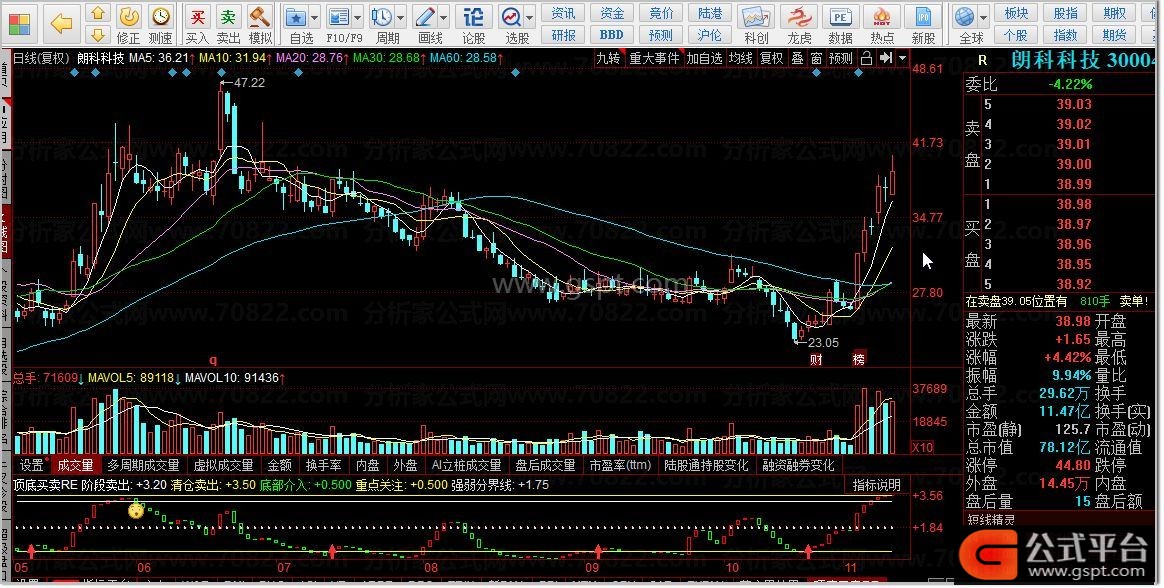
Task: Expand the 周期 period dropdown arrow
Action: pyautogui.click(x=402, y=16)
